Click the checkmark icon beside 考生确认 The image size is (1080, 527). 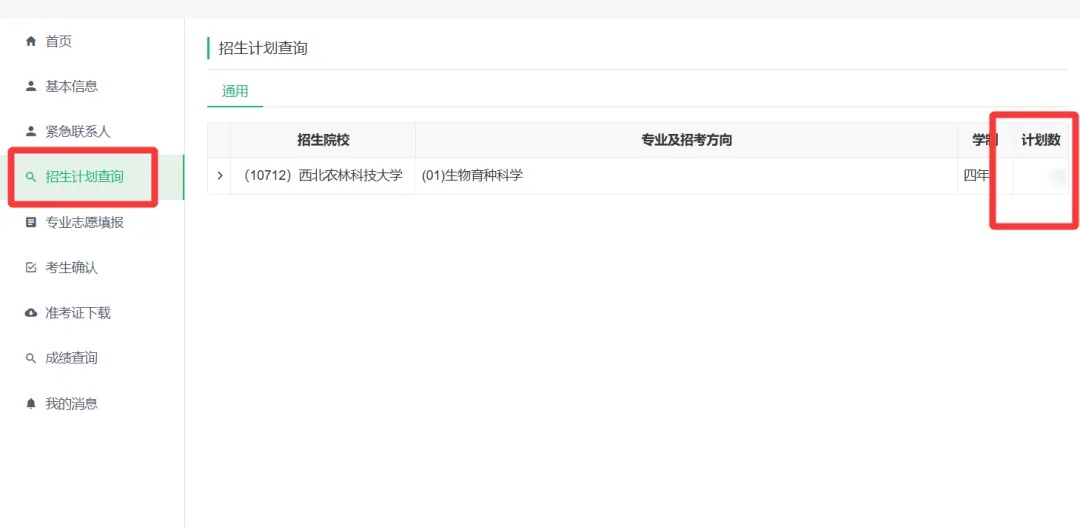pyautogui.click(x=30, y=268)
